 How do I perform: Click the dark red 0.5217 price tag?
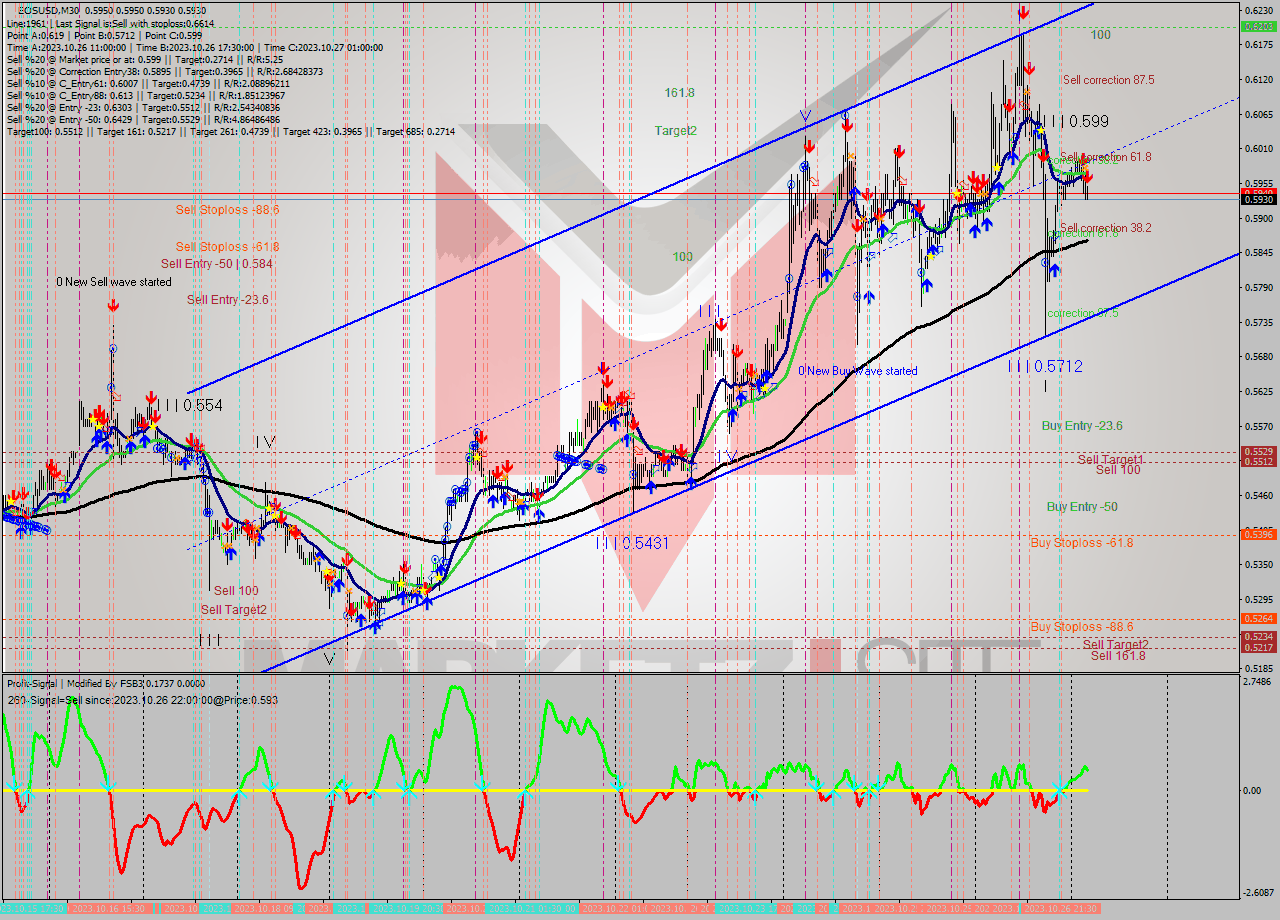pos(1258,648)
